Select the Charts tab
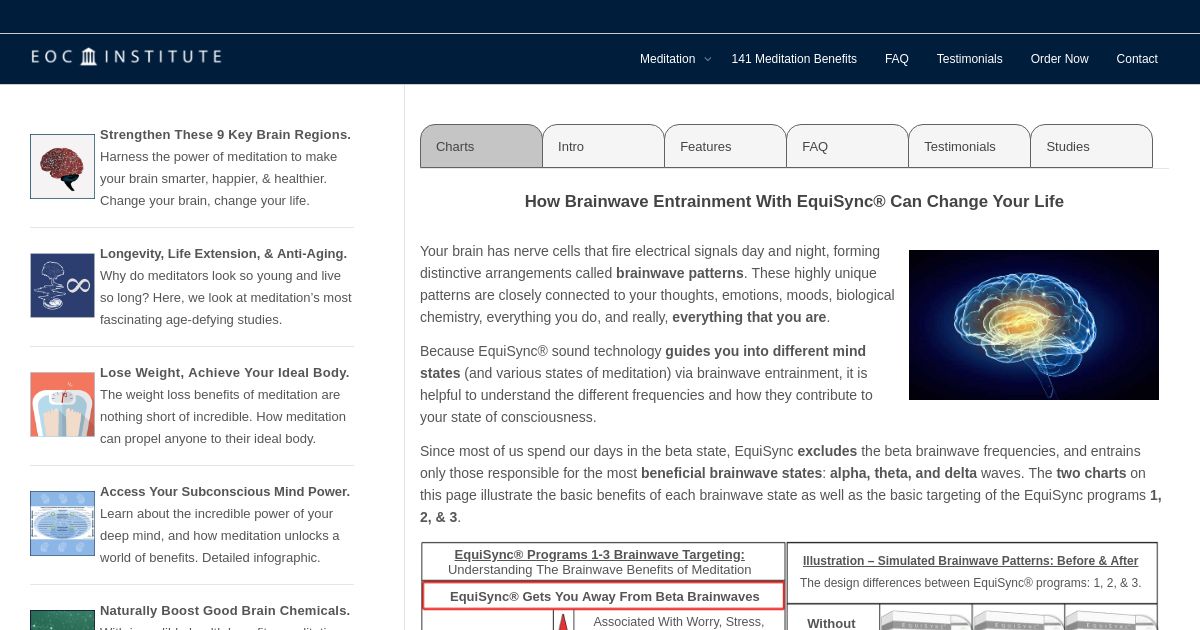The image size is (1200, 630). pyautogui.click(x=481, y=146)
